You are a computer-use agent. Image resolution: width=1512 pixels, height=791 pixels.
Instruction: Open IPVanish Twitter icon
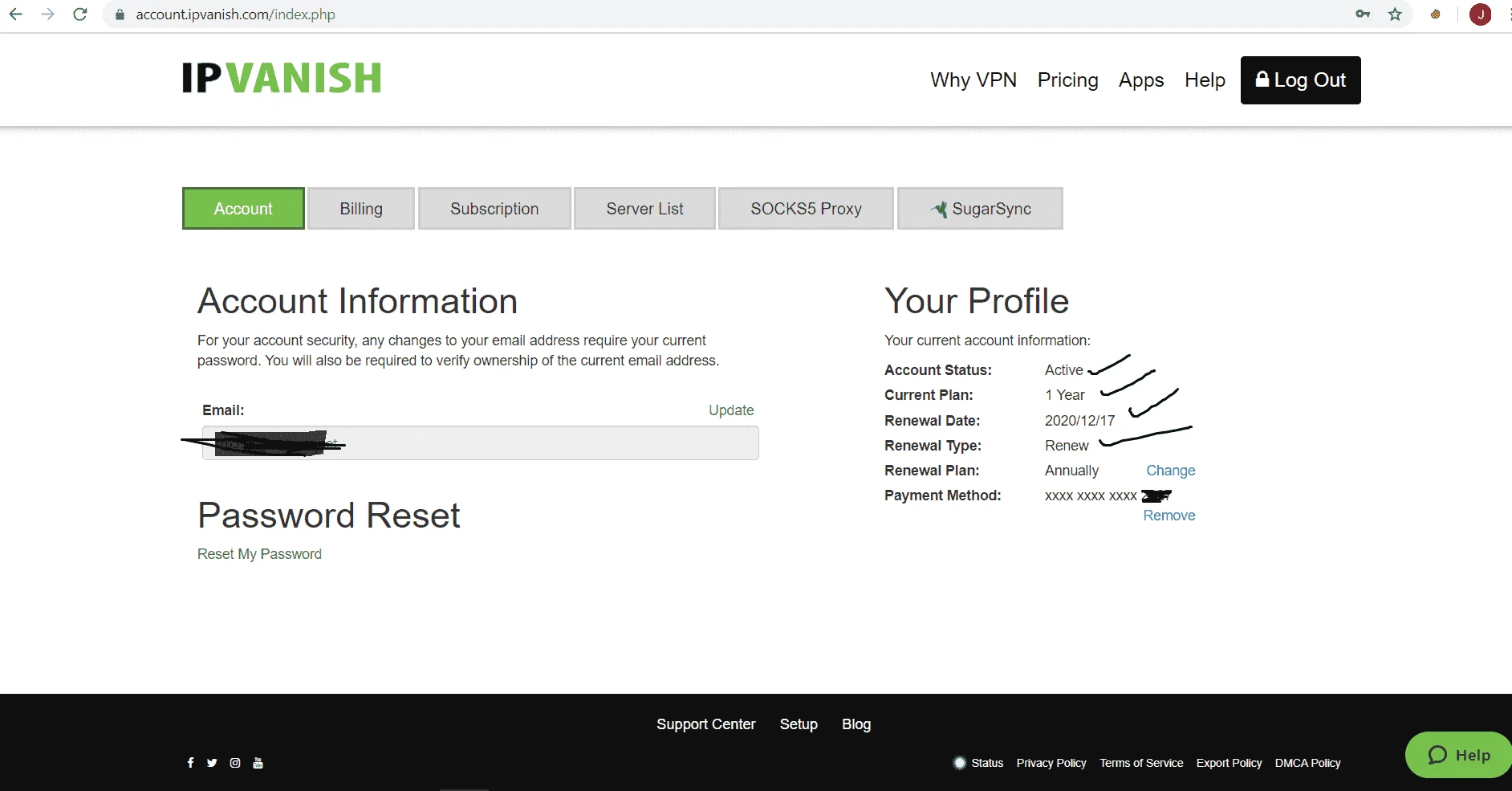coord(212,763)
